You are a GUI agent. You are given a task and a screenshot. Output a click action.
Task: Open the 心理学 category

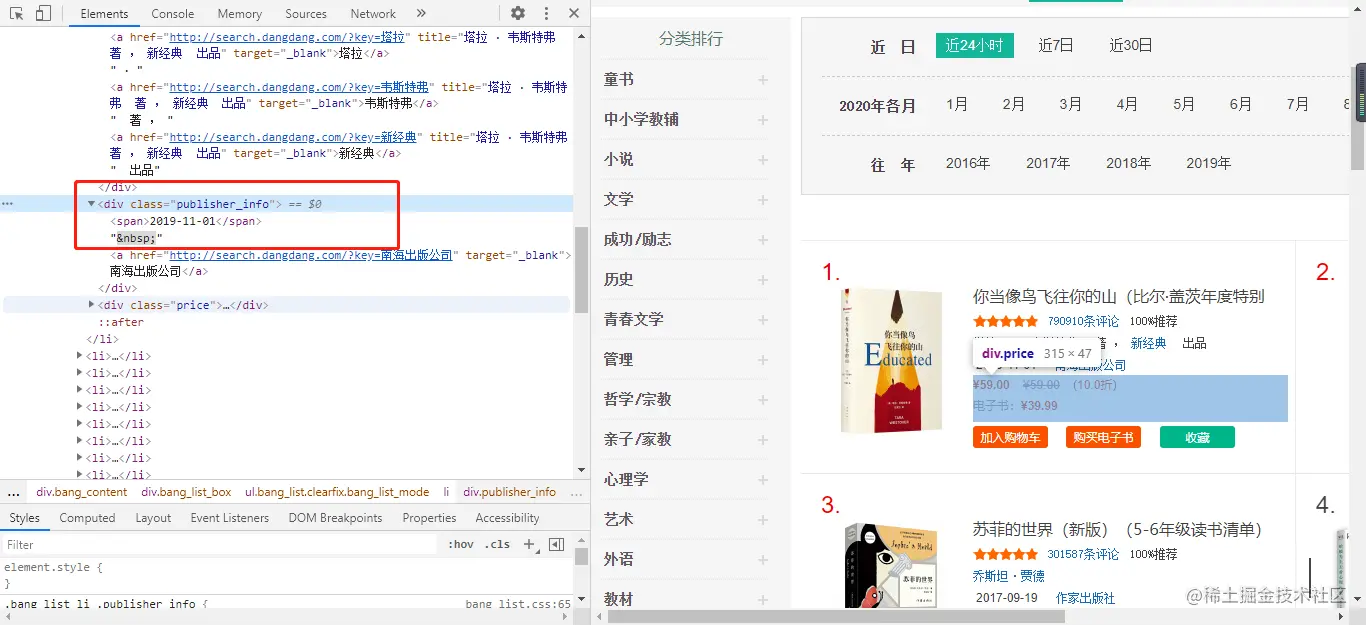pos(626,479)
